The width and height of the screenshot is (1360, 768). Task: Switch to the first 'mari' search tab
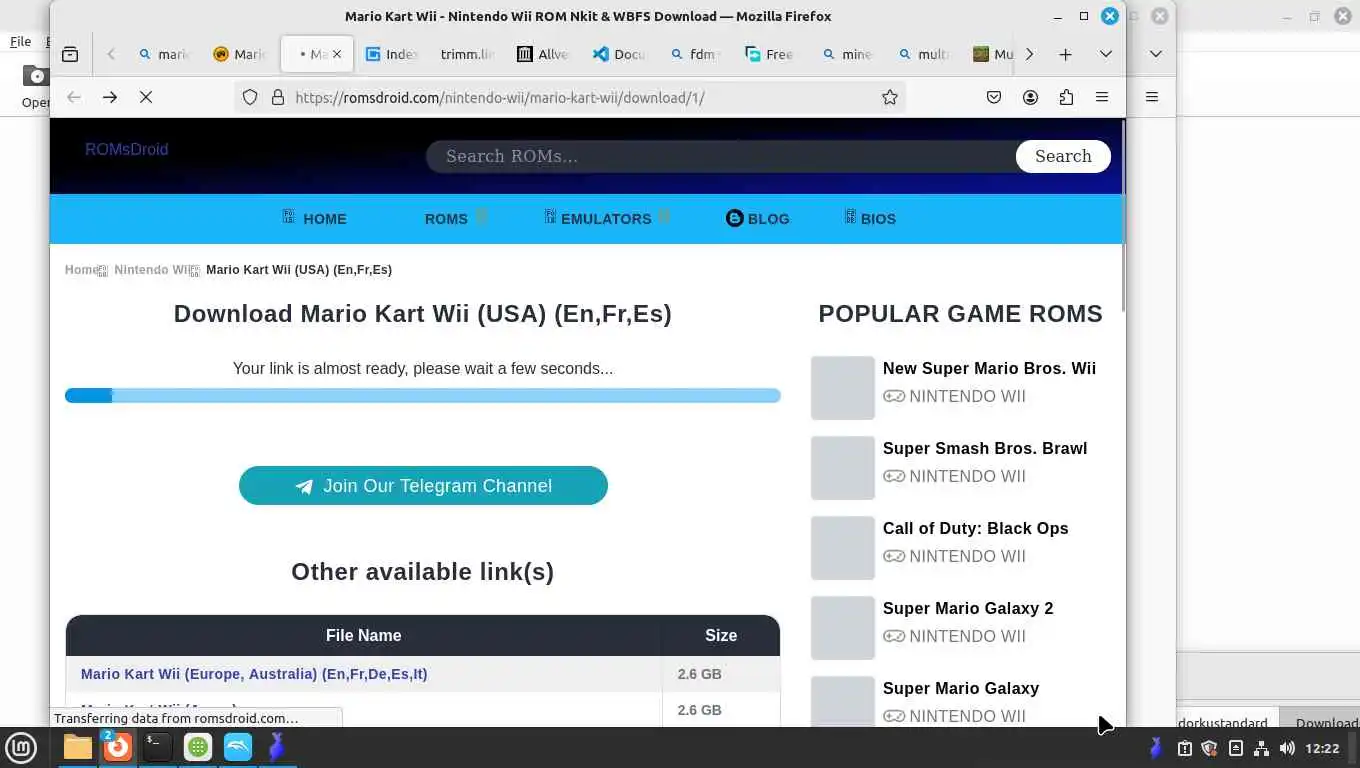(165, 54)
